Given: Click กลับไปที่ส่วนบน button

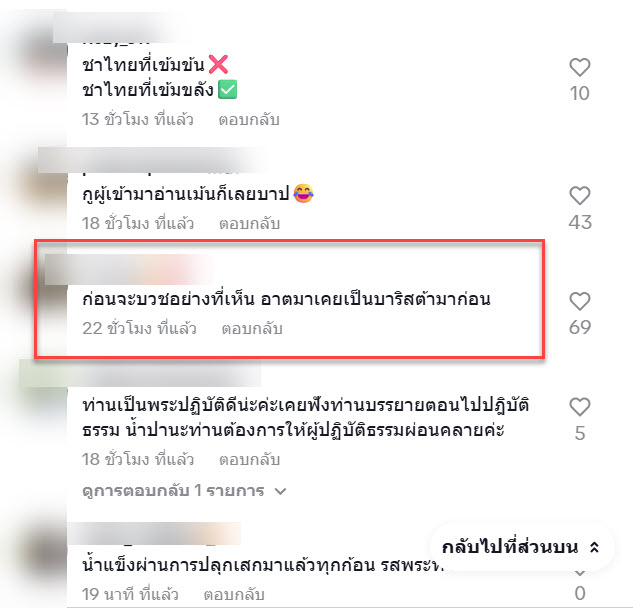Looking at the screenshot, I should pyautogui.click(x=522, y=547).
